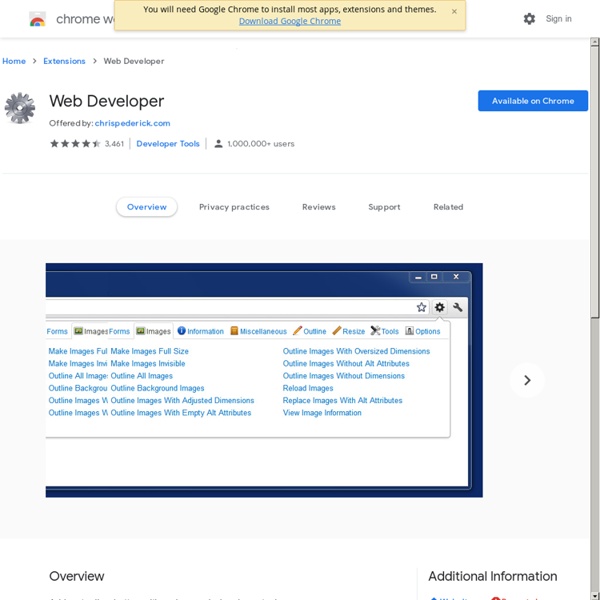Click the Options icon in screenshot

(x=409, y=331)
